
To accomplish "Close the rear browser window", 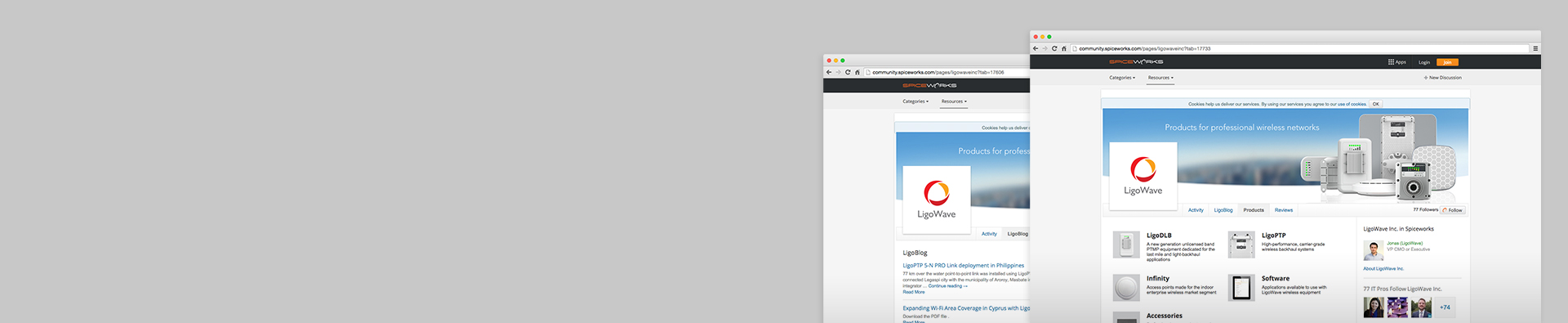I will (x=828, y=61).
